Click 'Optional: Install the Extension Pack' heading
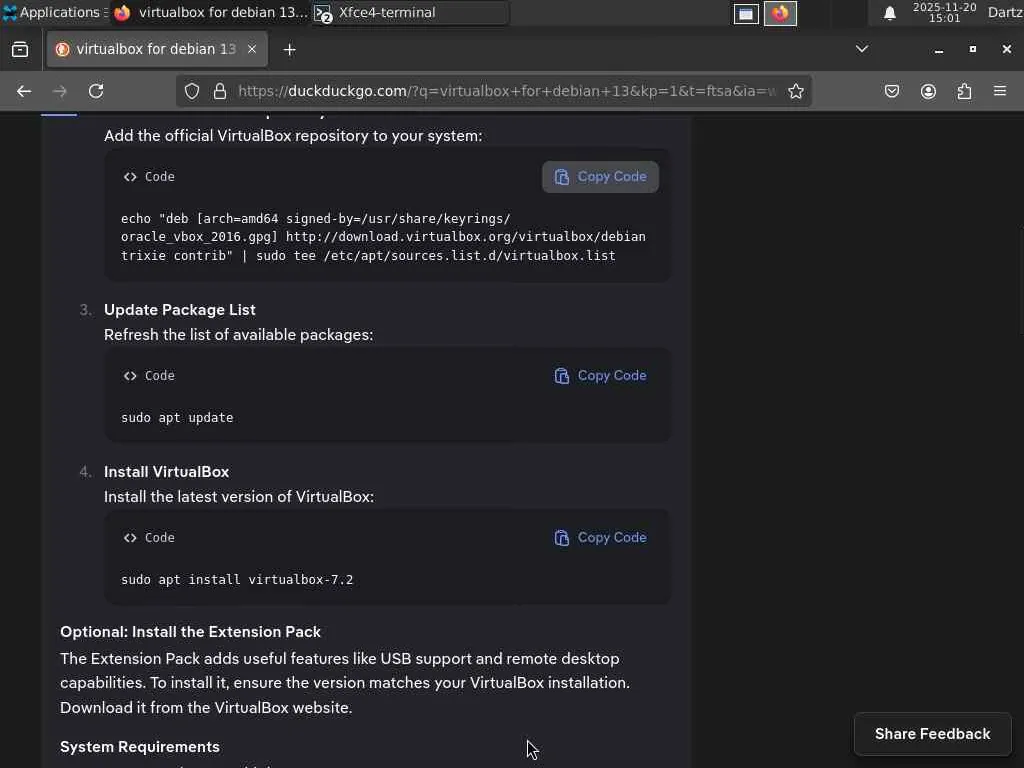This screenshot has height=768, width=1024. (x=190, y=632)
